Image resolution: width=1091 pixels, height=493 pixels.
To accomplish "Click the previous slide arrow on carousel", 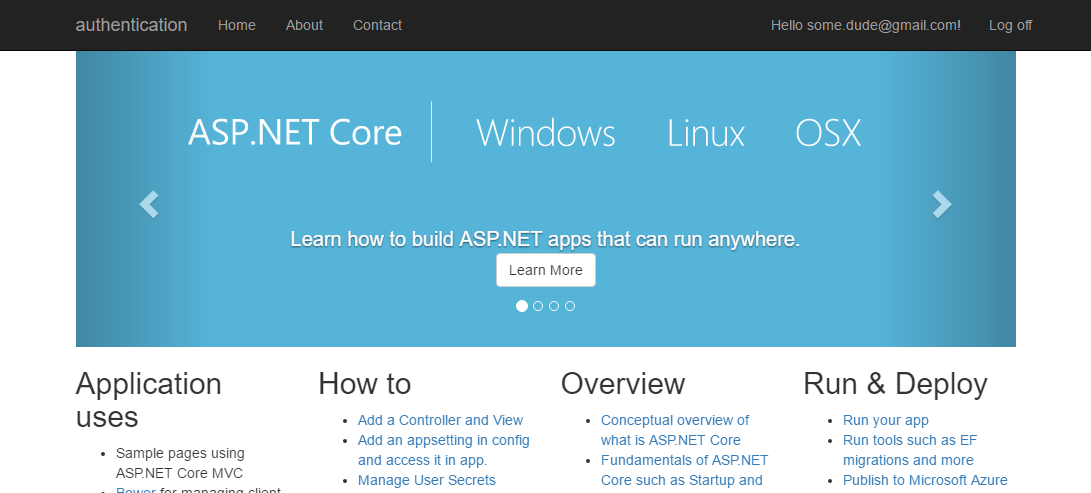I will [149, 204].
